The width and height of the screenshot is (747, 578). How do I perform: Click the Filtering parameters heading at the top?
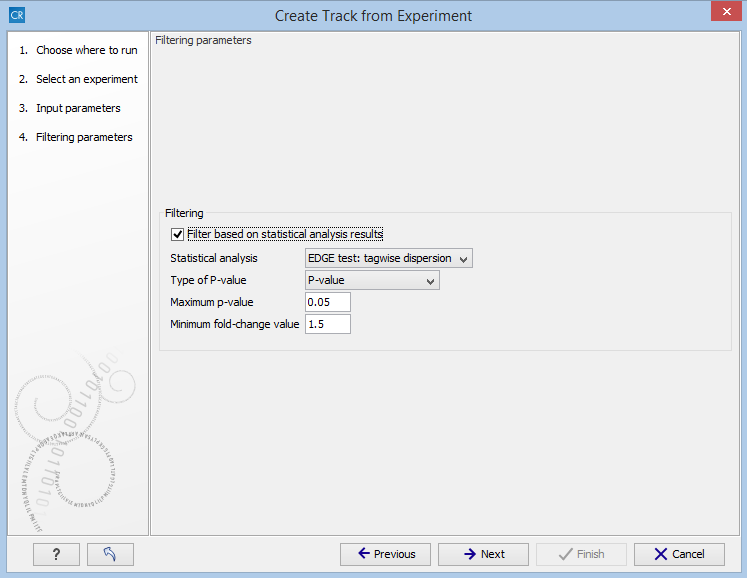coord(204,41)
